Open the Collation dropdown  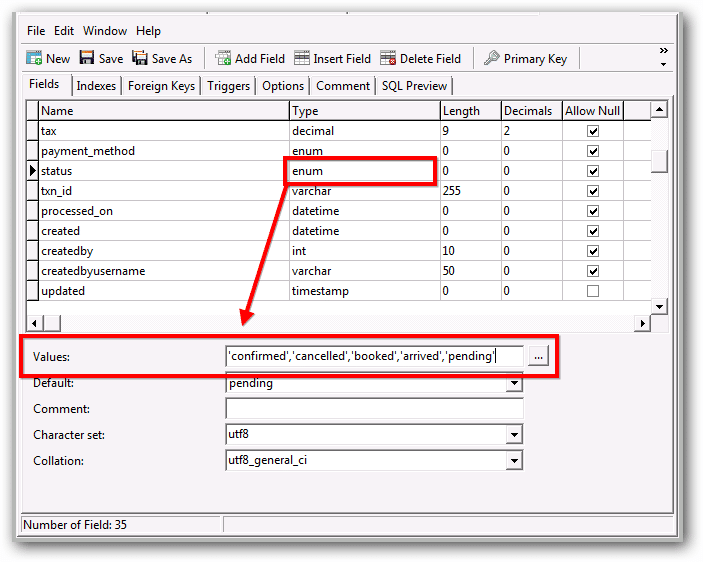[514, 460]
